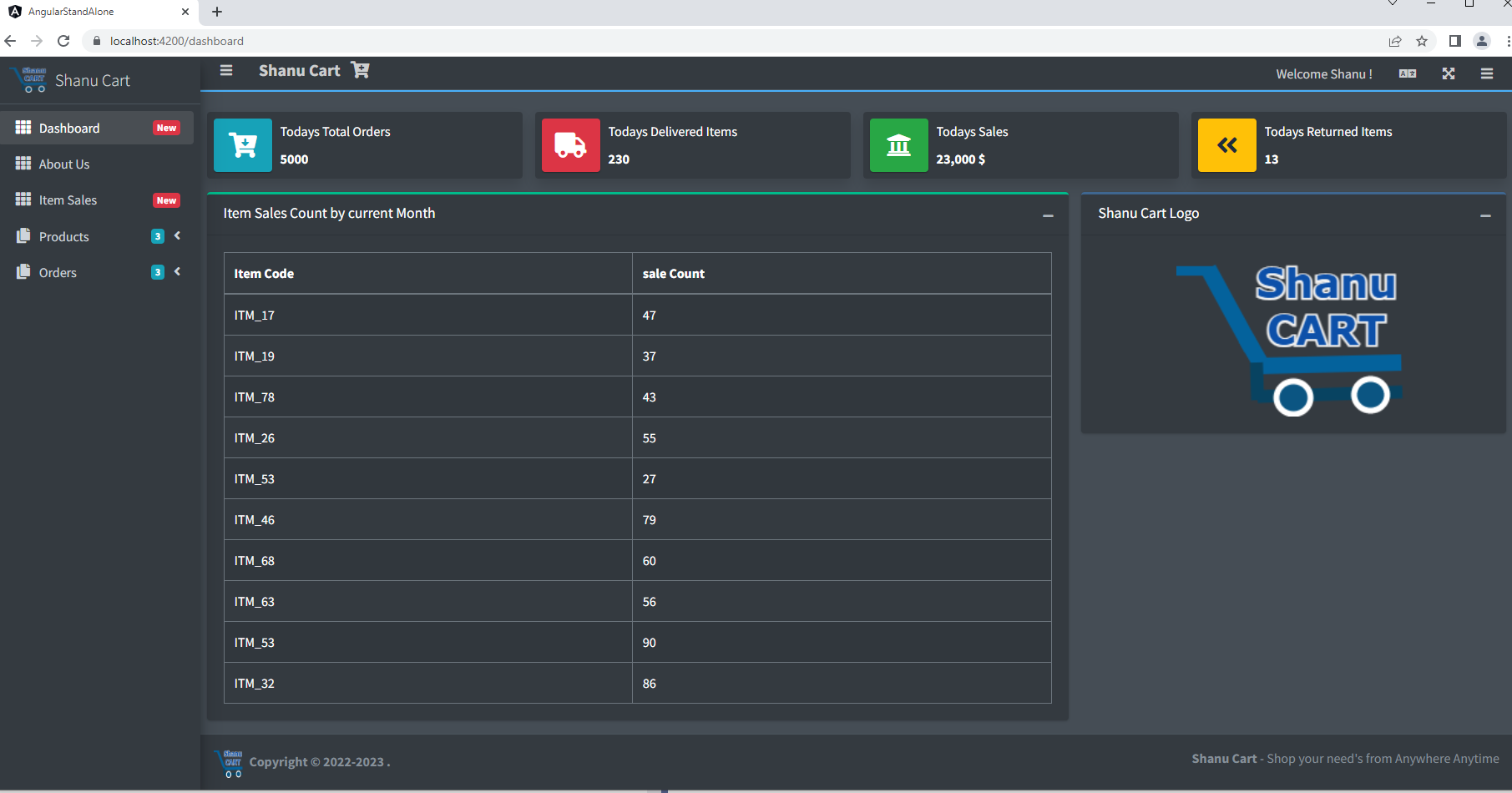Viewport: 1512px width, 793px height.
Task: Click the New badge beside Item Sales
Action: point(166,200)
